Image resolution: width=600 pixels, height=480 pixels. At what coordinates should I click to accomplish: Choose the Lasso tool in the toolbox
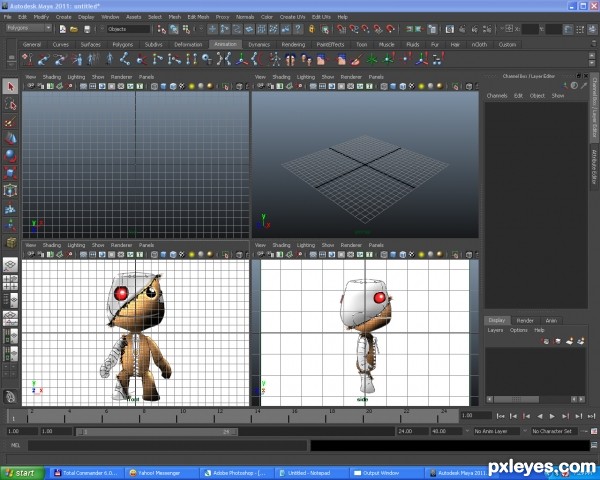pyautogui.click(x=11, y=104)
